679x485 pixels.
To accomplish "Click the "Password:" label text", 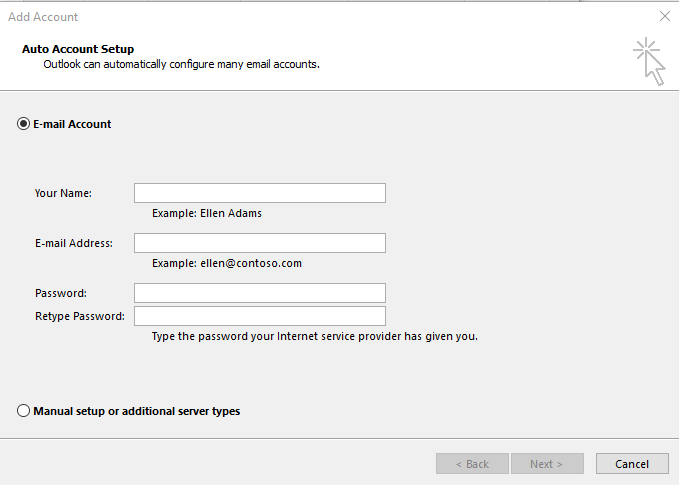I will (x=61, y=293).
